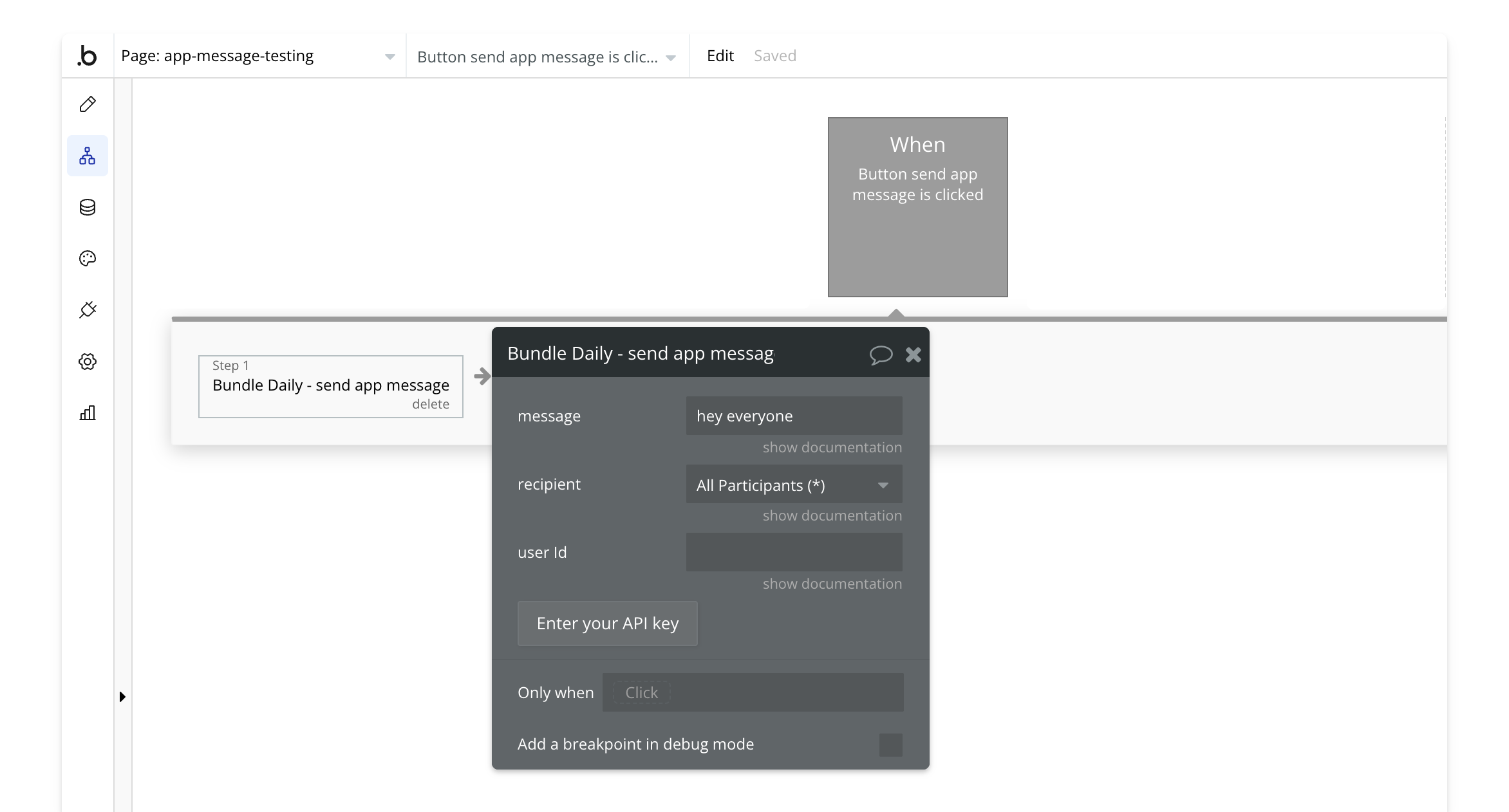Open the Styles tab palette icon

pyautogui.click(x=88, y=259)
